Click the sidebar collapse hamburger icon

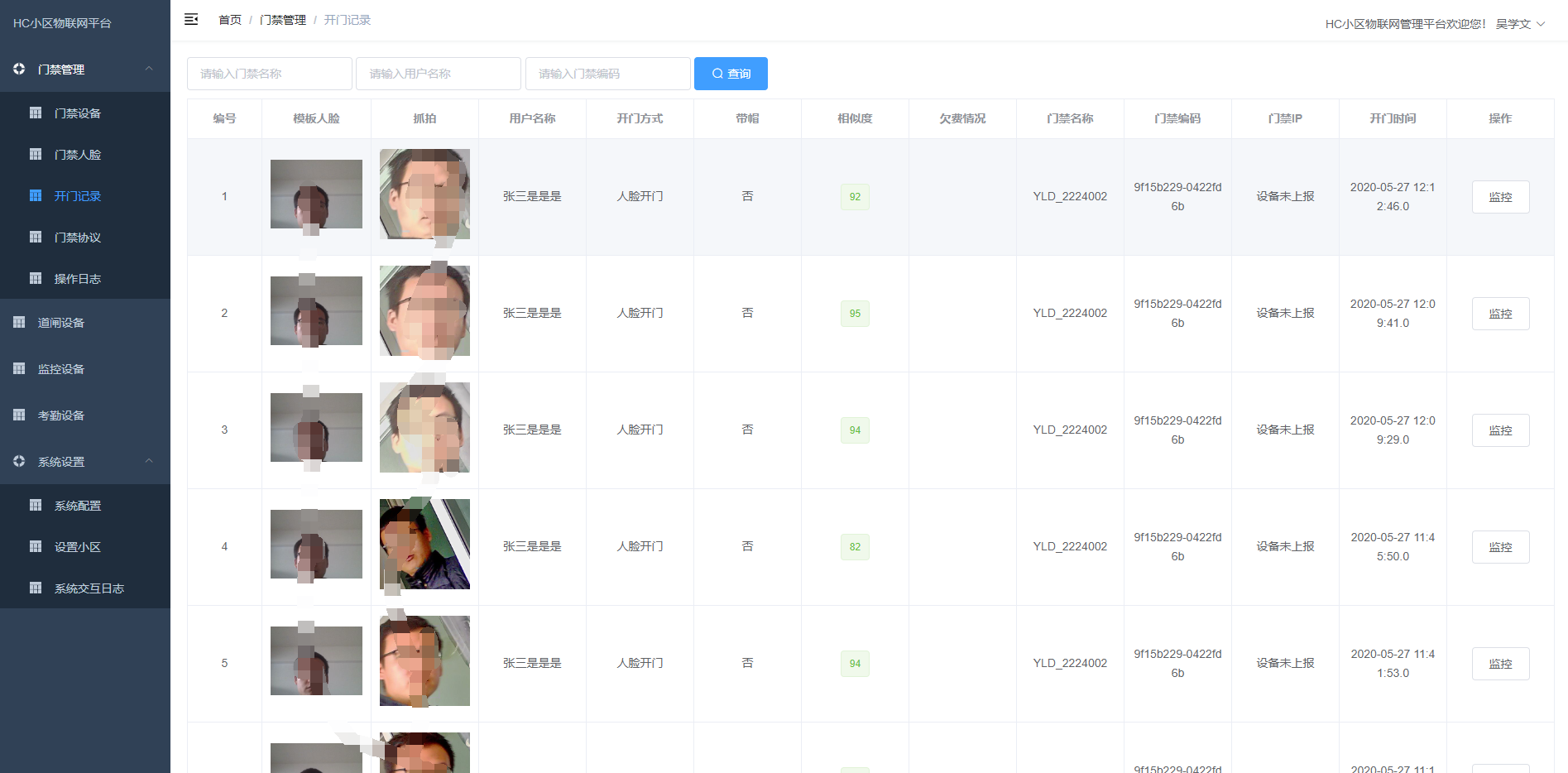coord(191,19)
